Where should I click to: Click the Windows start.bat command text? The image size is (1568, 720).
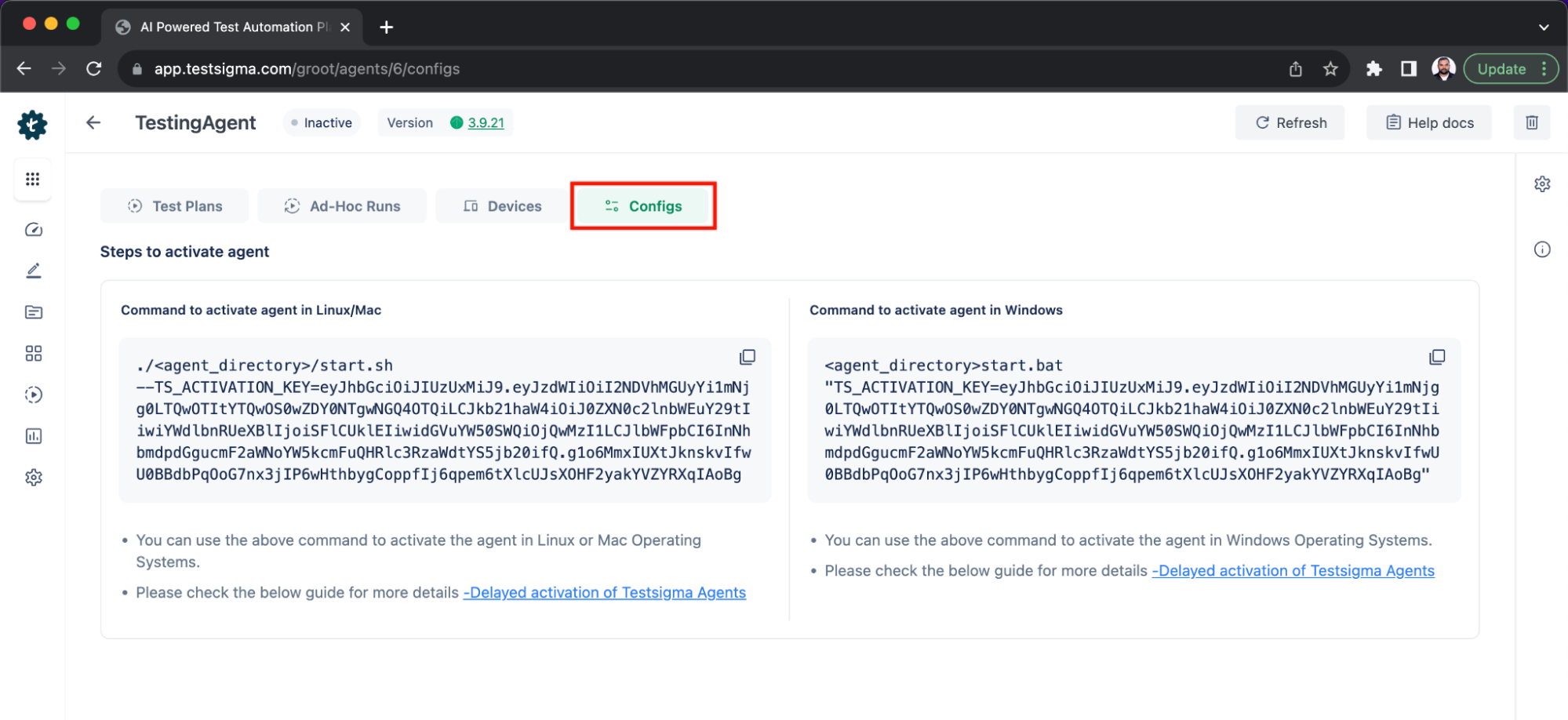click(1133, 420)
